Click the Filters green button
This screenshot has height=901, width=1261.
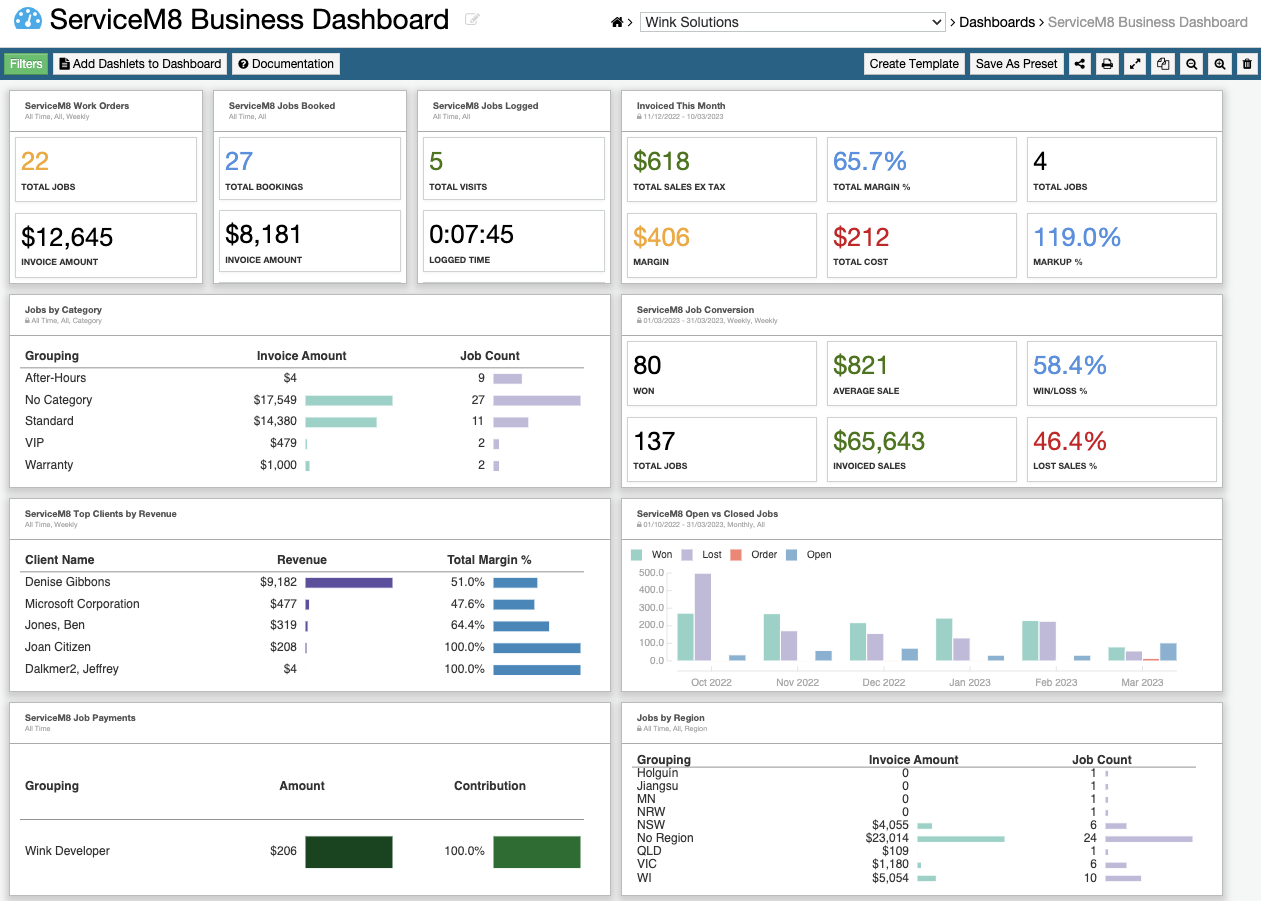point(26,63)
